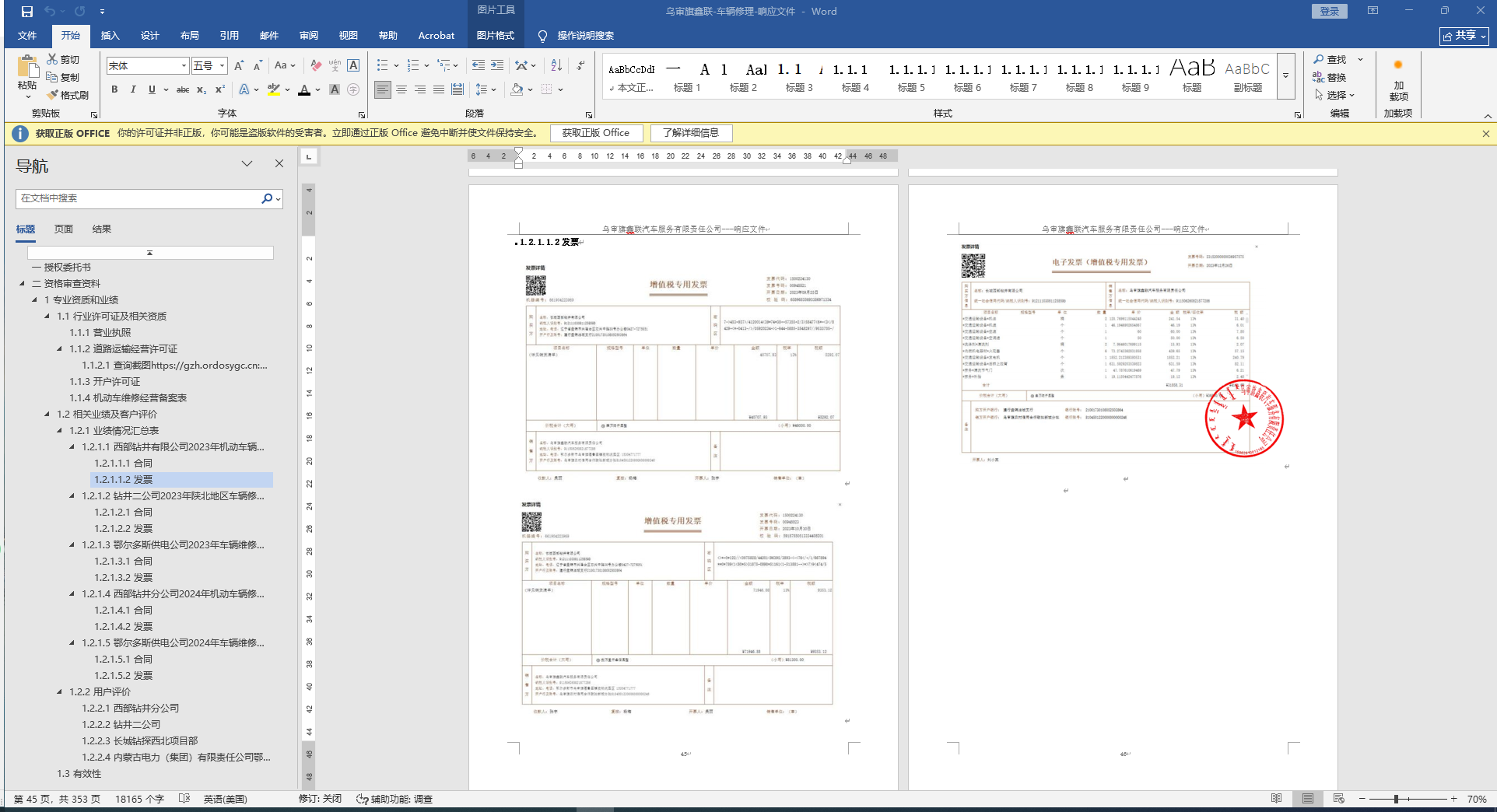Collapse the 1.2.2 用户评价 tree node
Screen dimensions: 1497x812
point(61,692)
